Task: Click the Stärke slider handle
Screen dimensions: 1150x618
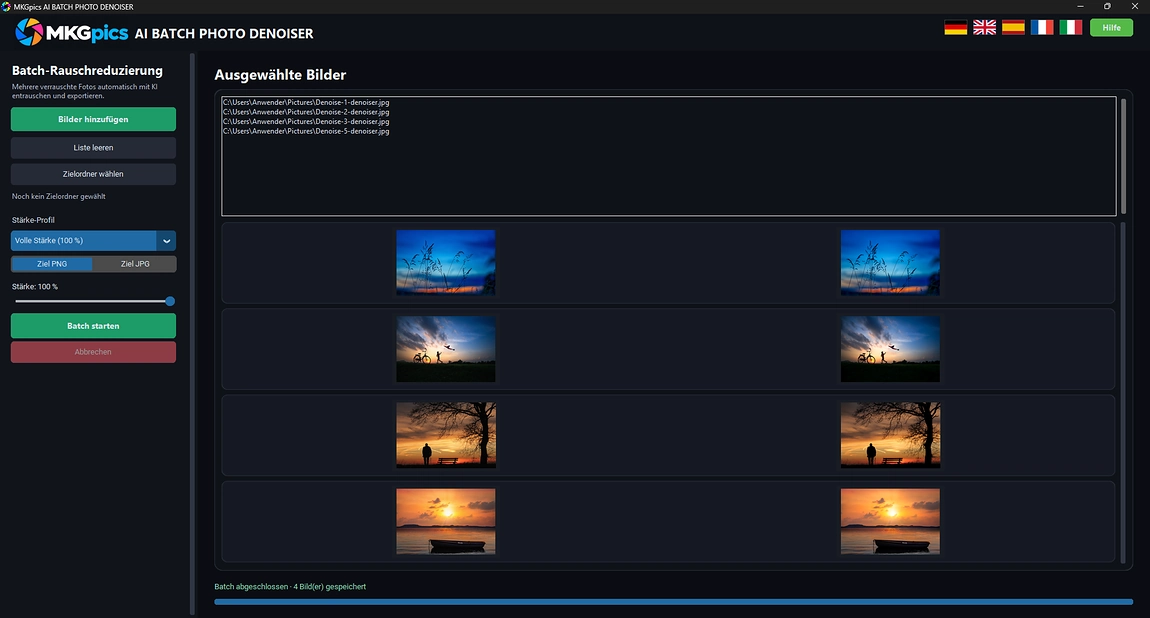Action: [x=170, y=301]
